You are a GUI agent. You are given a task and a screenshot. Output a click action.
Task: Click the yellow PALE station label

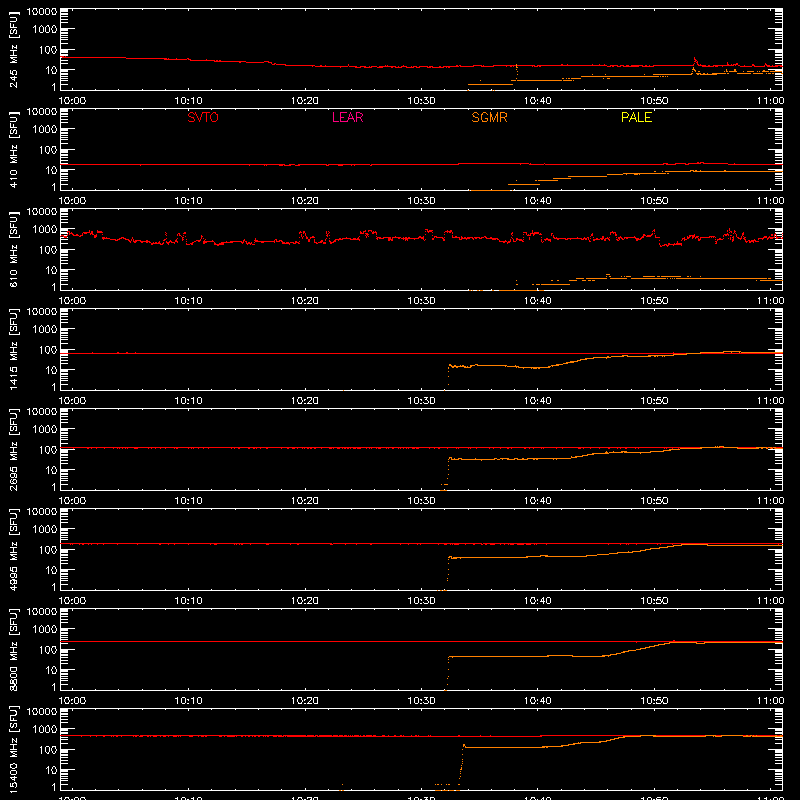pos(636,117)
